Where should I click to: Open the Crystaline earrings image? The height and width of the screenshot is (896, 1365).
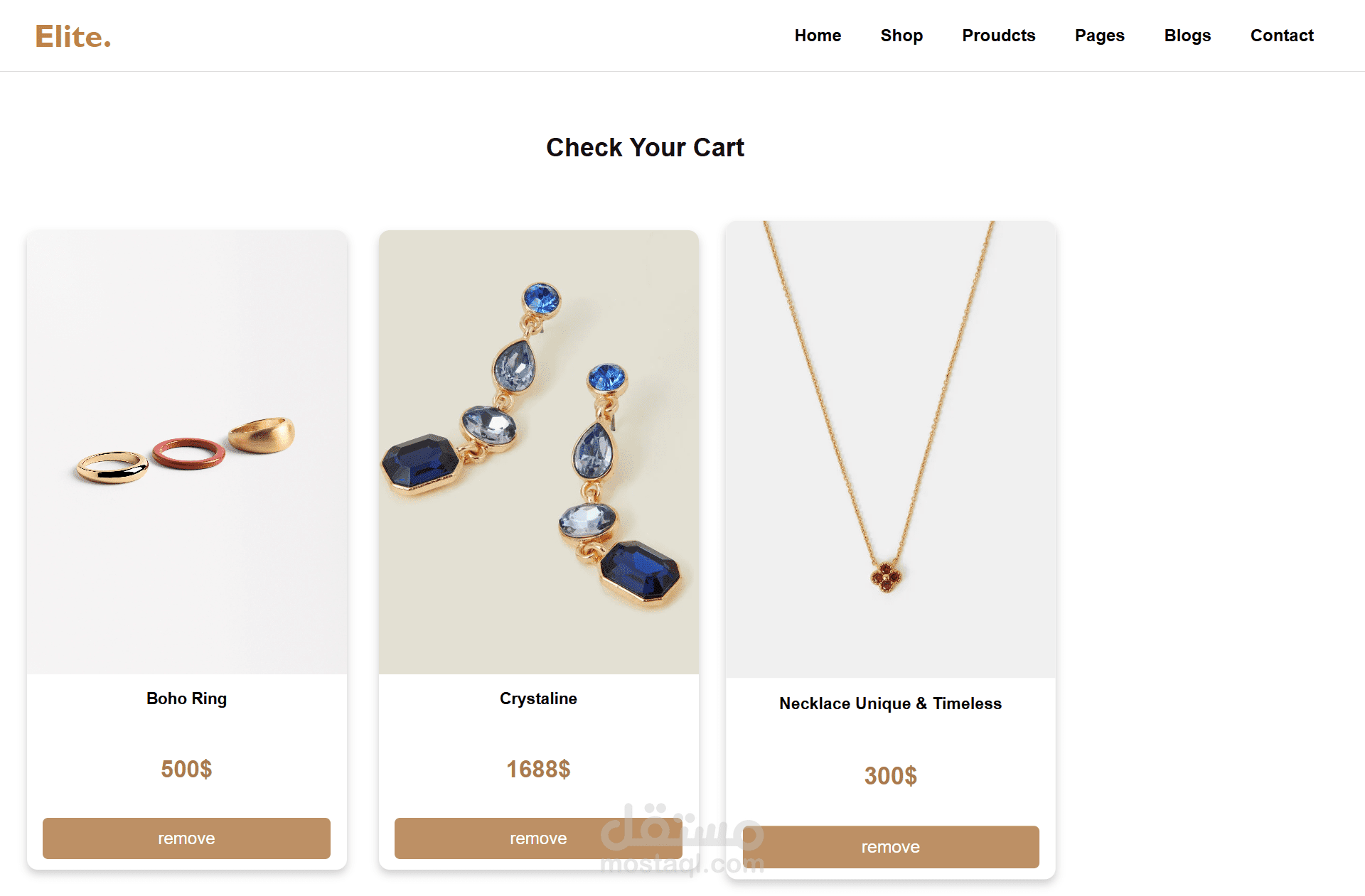[539, 452]
